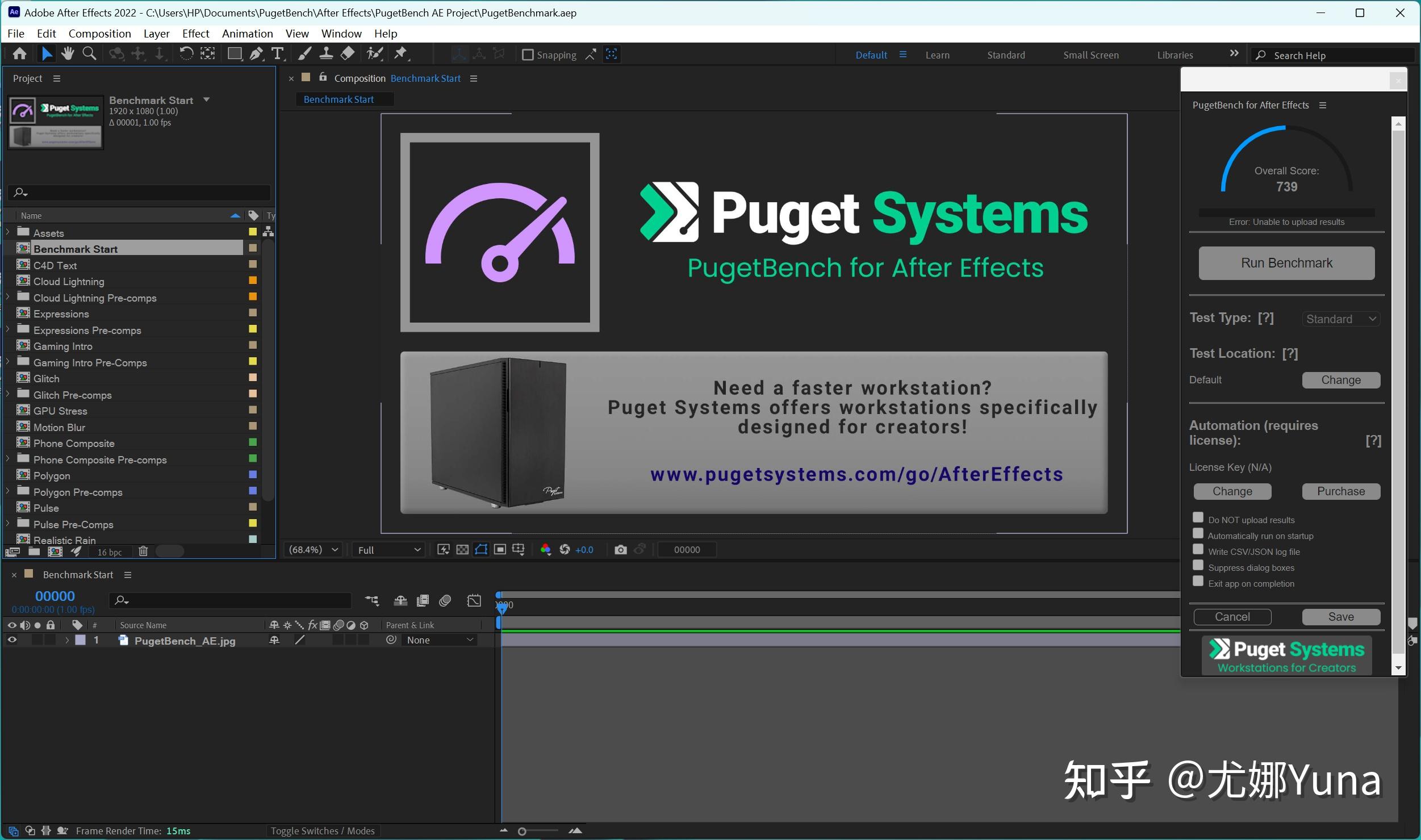Show more workspaces double chevron
The width and height of the screenshot is (1421, 840).
[1234, 53]
